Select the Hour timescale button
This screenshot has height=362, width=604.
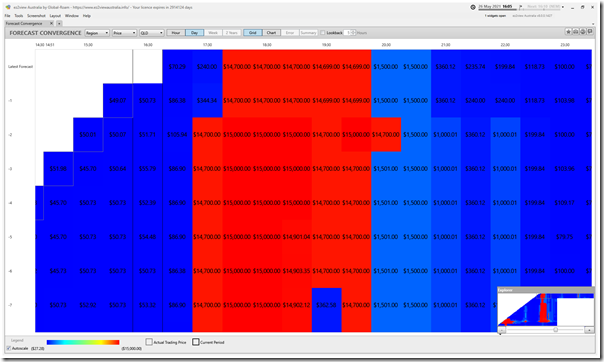[x=176, y=33]
